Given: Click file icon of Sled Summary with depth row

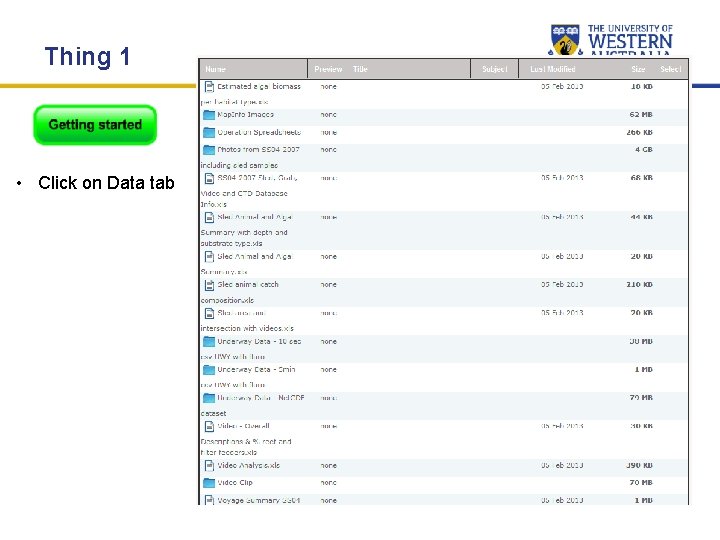Looking at the screenshot, I should (209, 217).
